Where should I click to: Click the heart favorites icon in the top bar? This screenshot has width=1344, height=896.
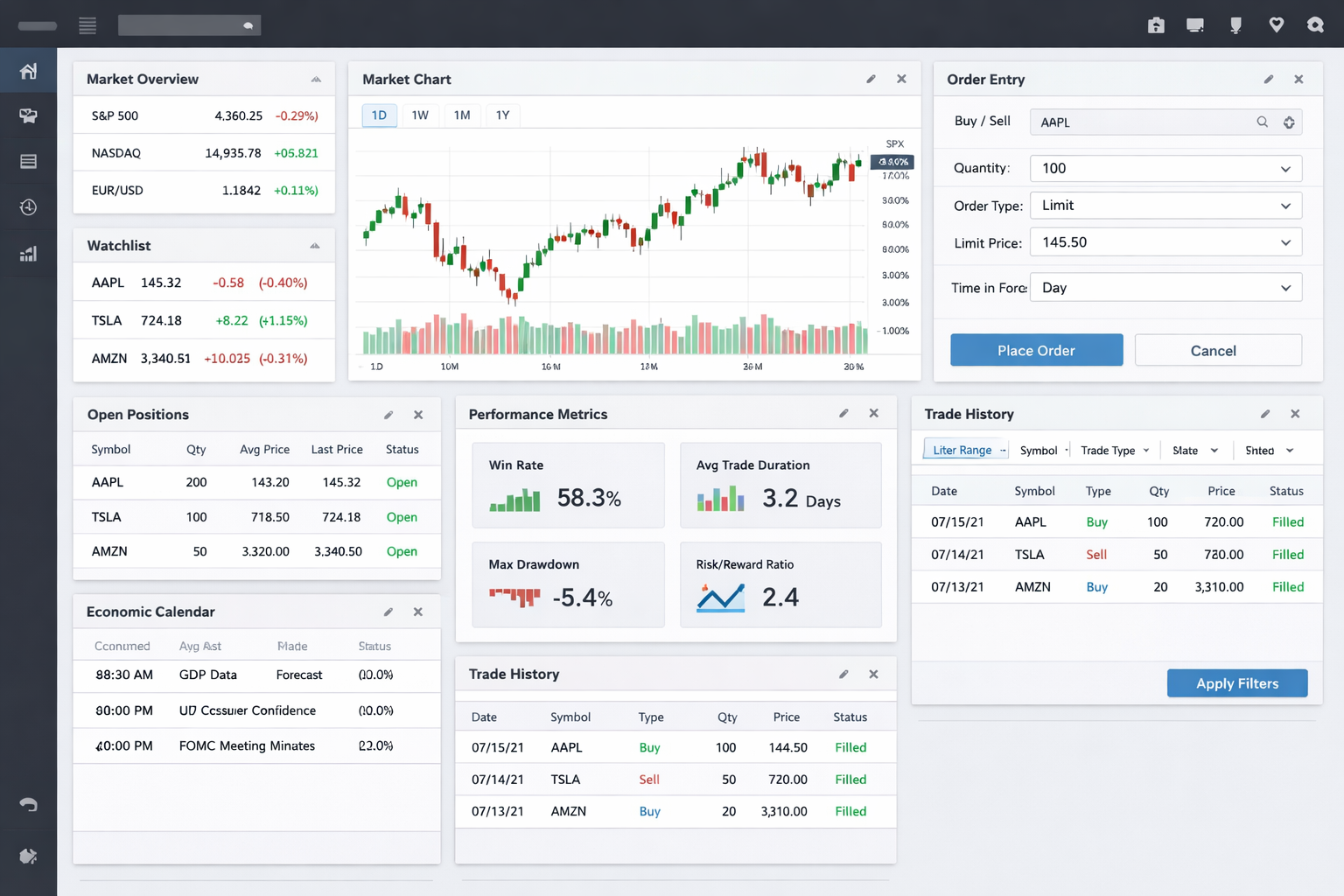tap(1276, 25)
